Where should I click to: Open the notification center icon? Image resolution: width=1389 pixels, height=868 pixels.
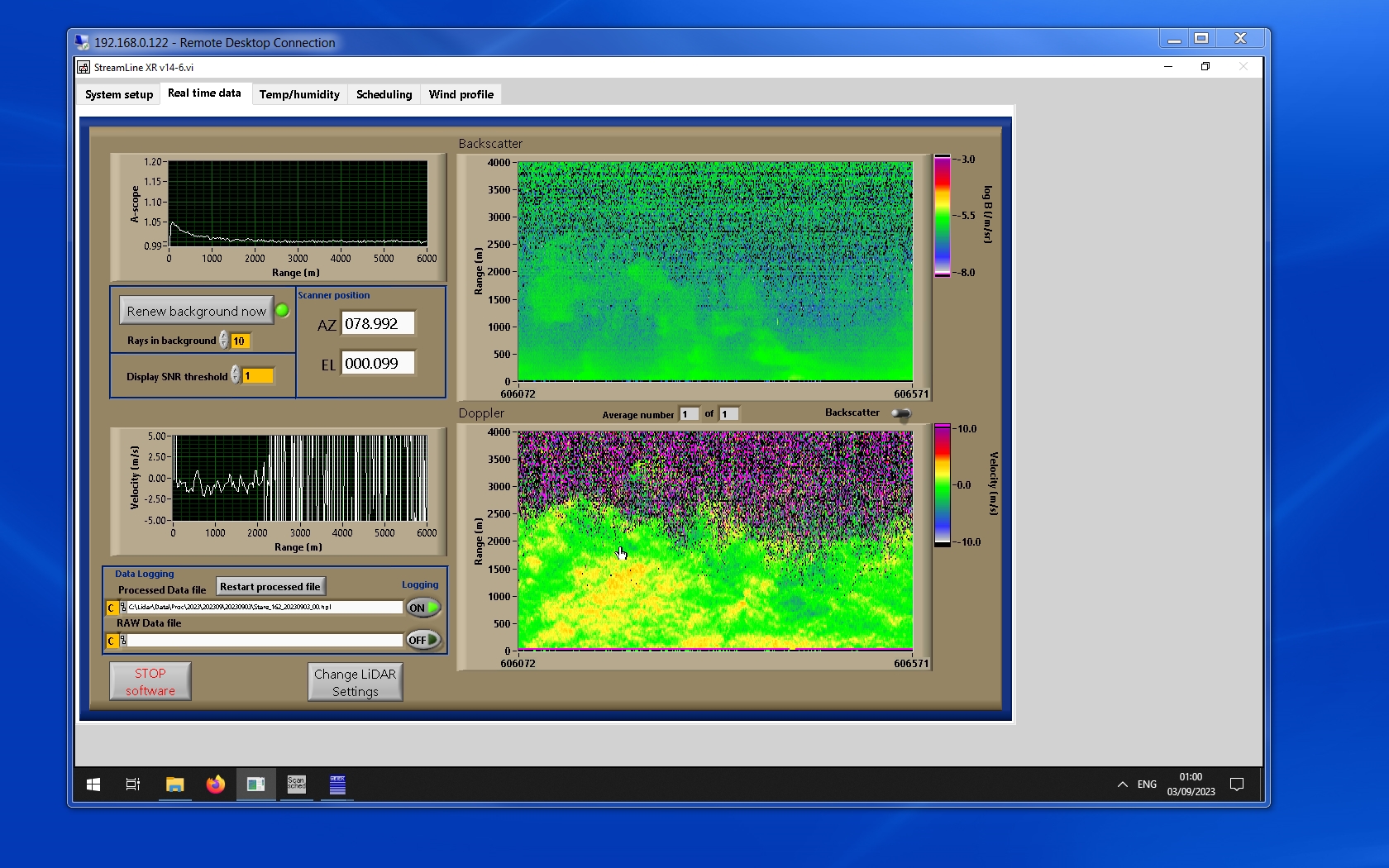[1237, 785]
